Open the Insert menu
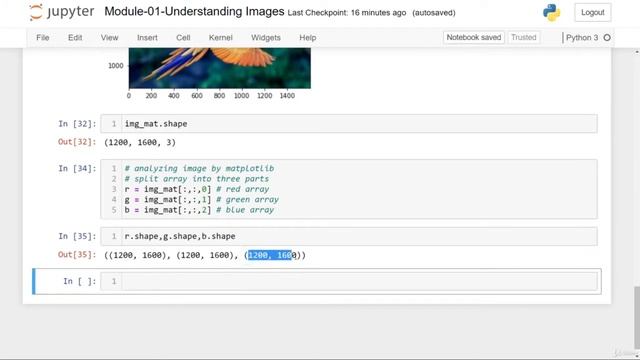640x360 pixels. pyautogui.click(x=147, y=38)
